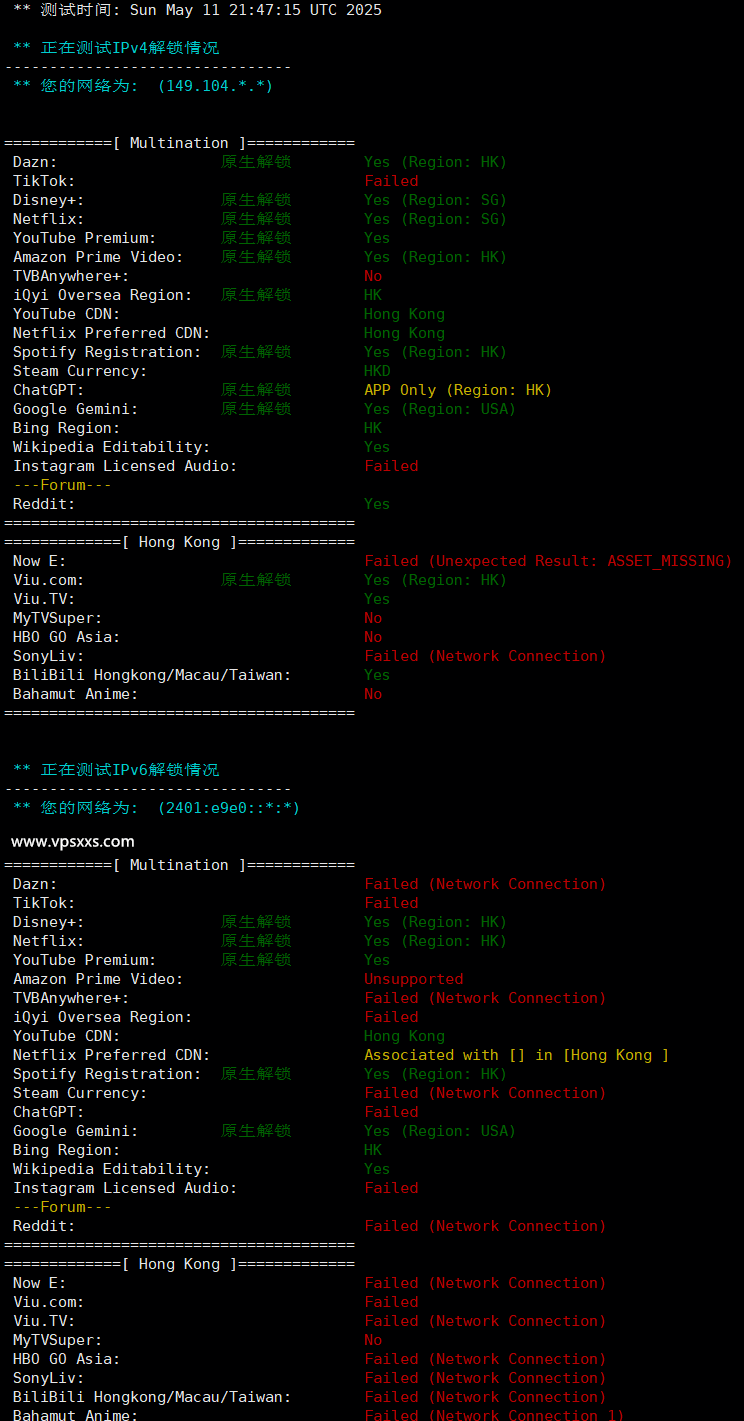744x1421 pixels.
Task: Click the IPv4 network address '(149.104.*.*)'
Action: point(215,86)
